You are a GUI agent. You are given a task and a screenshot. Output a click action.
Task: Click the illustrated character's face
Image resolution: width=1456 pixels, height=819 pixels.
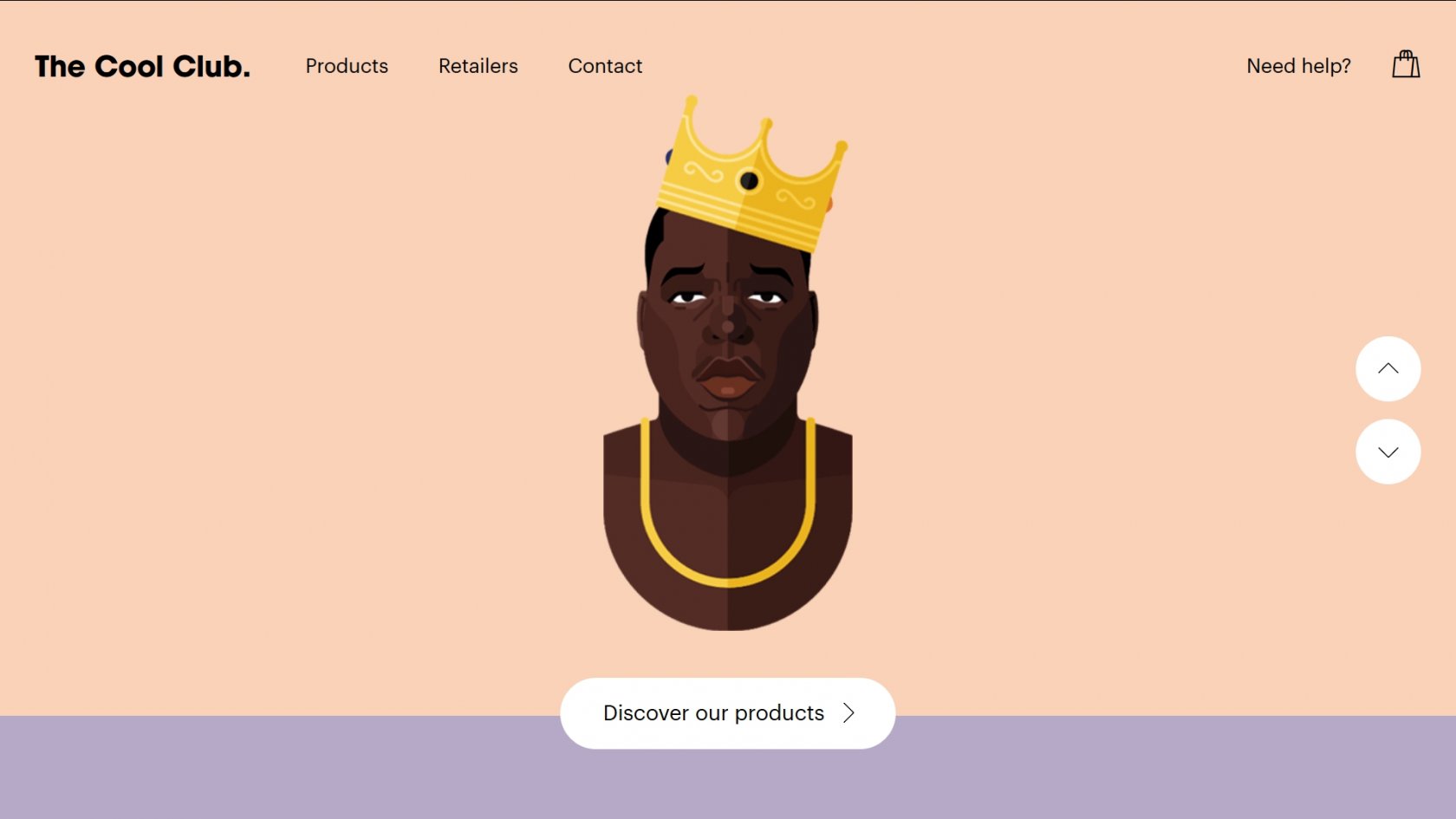tap(728, 338)
